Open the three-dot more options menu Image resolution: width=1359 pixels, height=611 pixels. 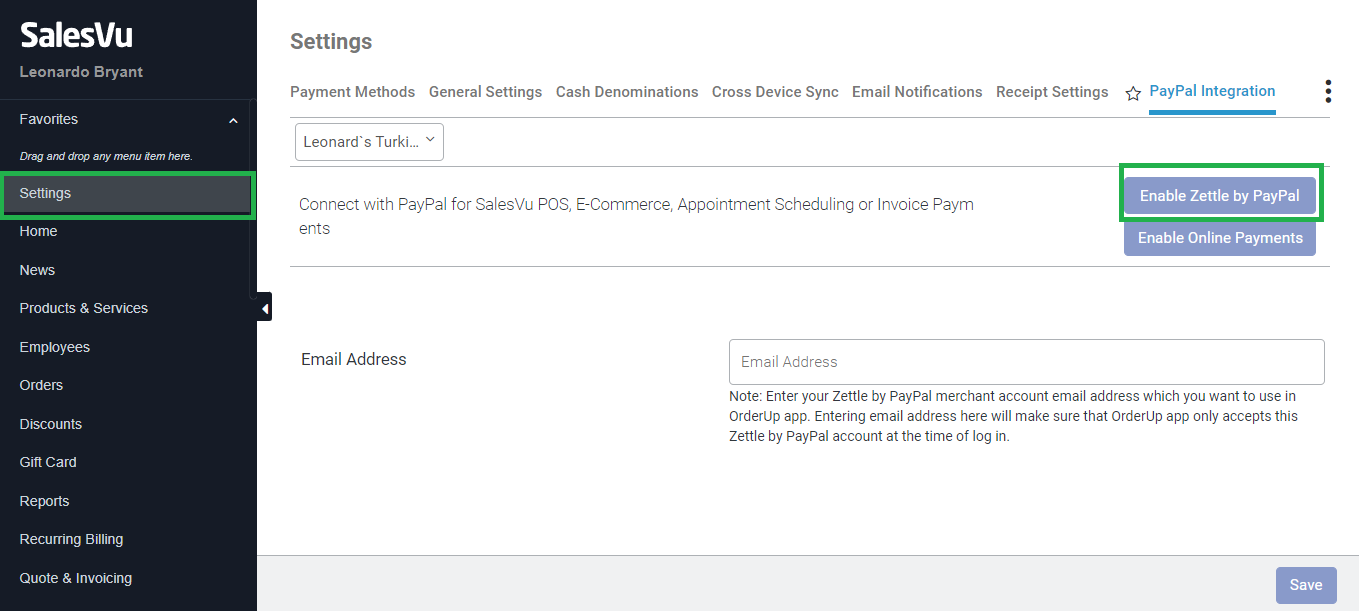tap(1328, 92)
